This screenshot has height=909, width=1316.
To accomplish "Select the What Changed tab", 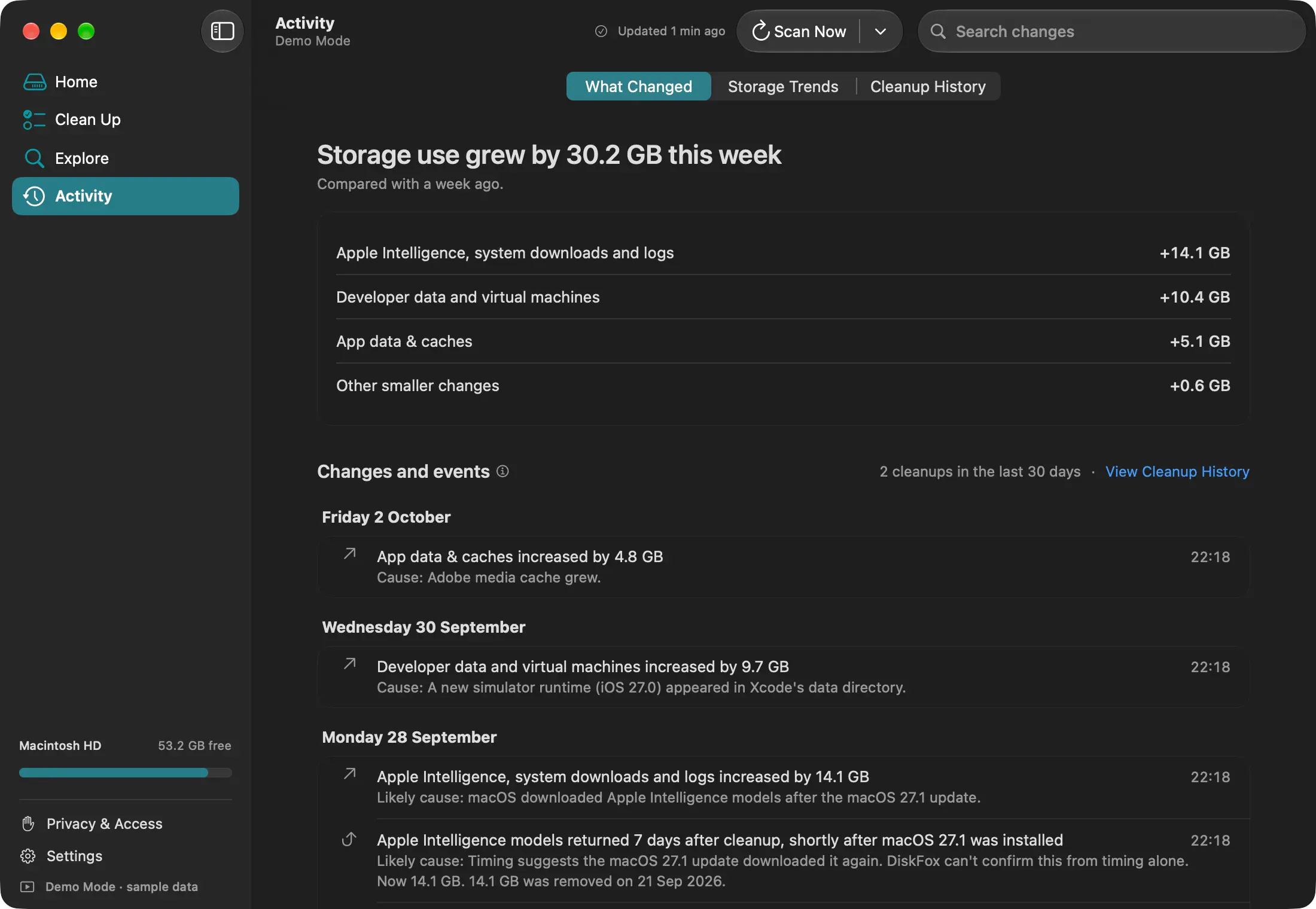I will [x=638, y=87].
